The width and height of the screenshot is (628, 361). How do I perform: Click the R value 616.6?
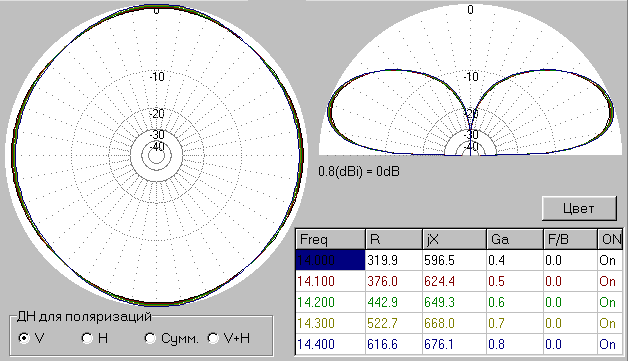coord(394,344)
